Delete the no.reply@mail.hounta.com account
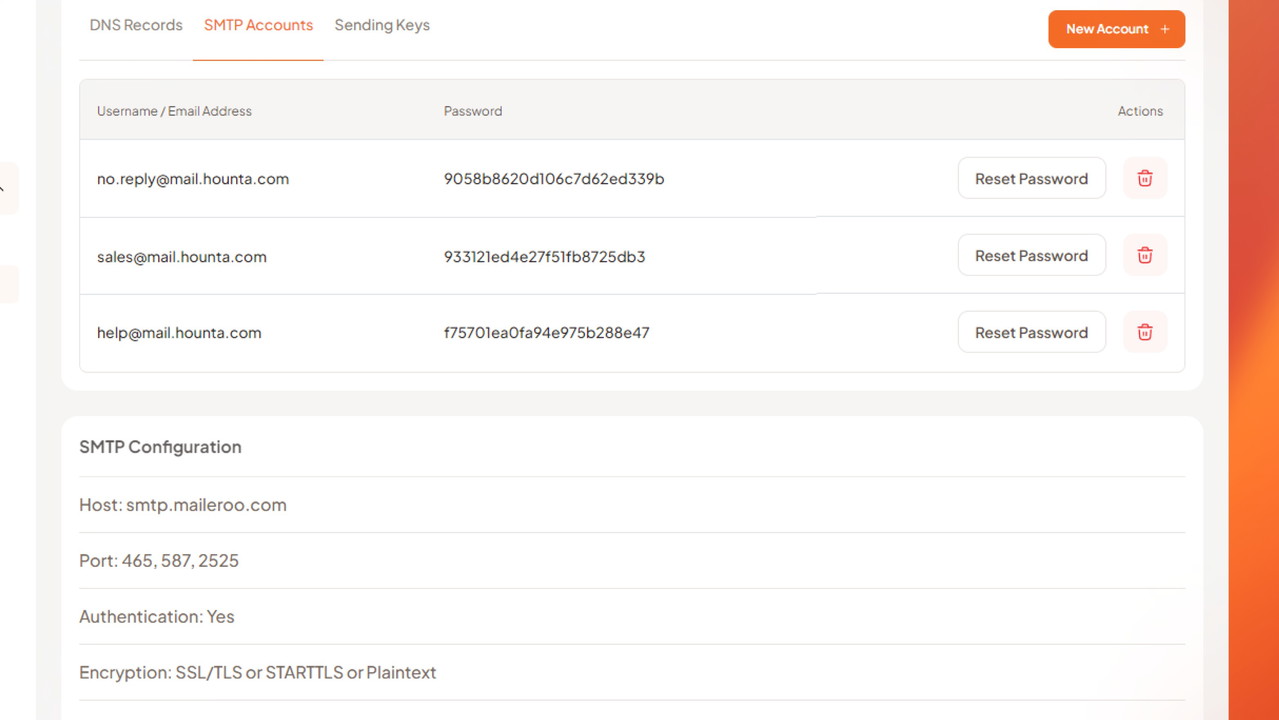 (x=1144, y=178)
